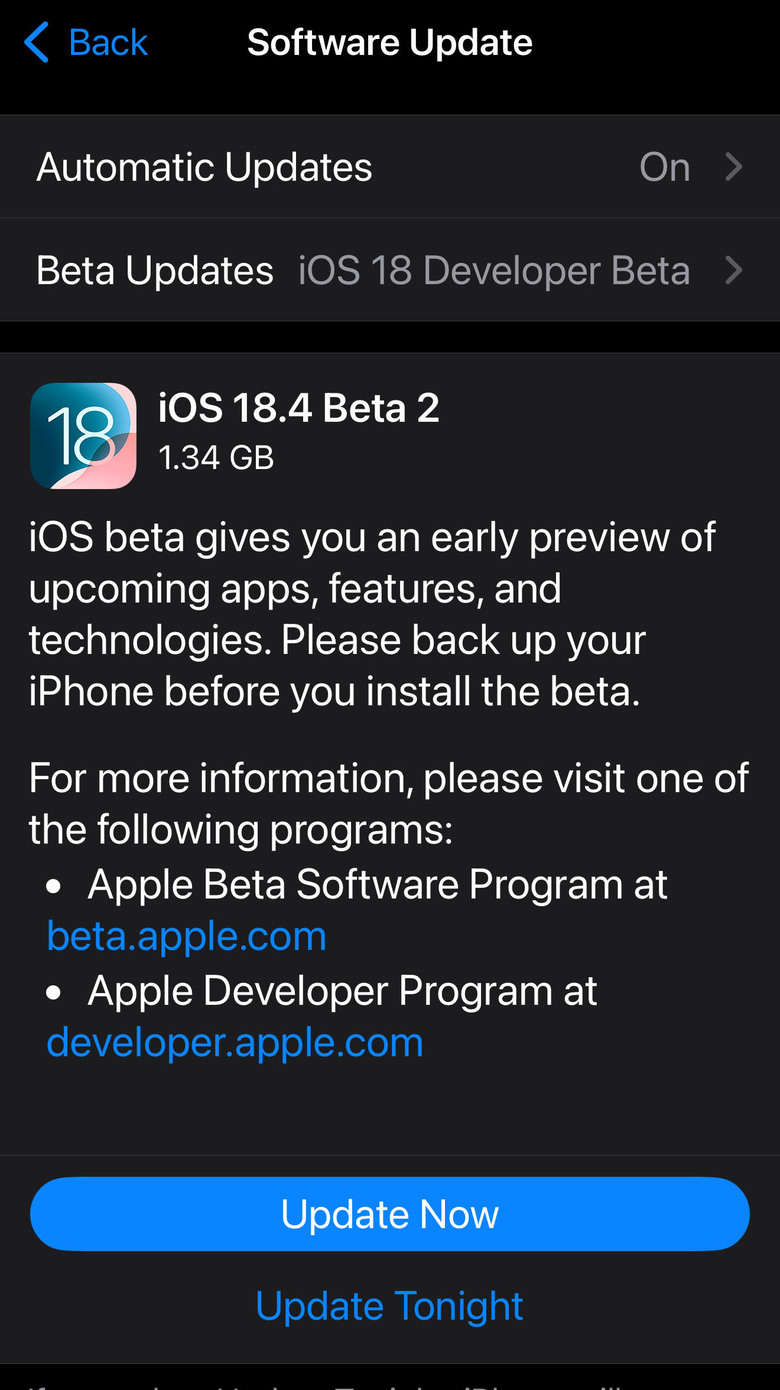Start the install with Update Now
780x1390 pixels.
tap(390, 1214)
